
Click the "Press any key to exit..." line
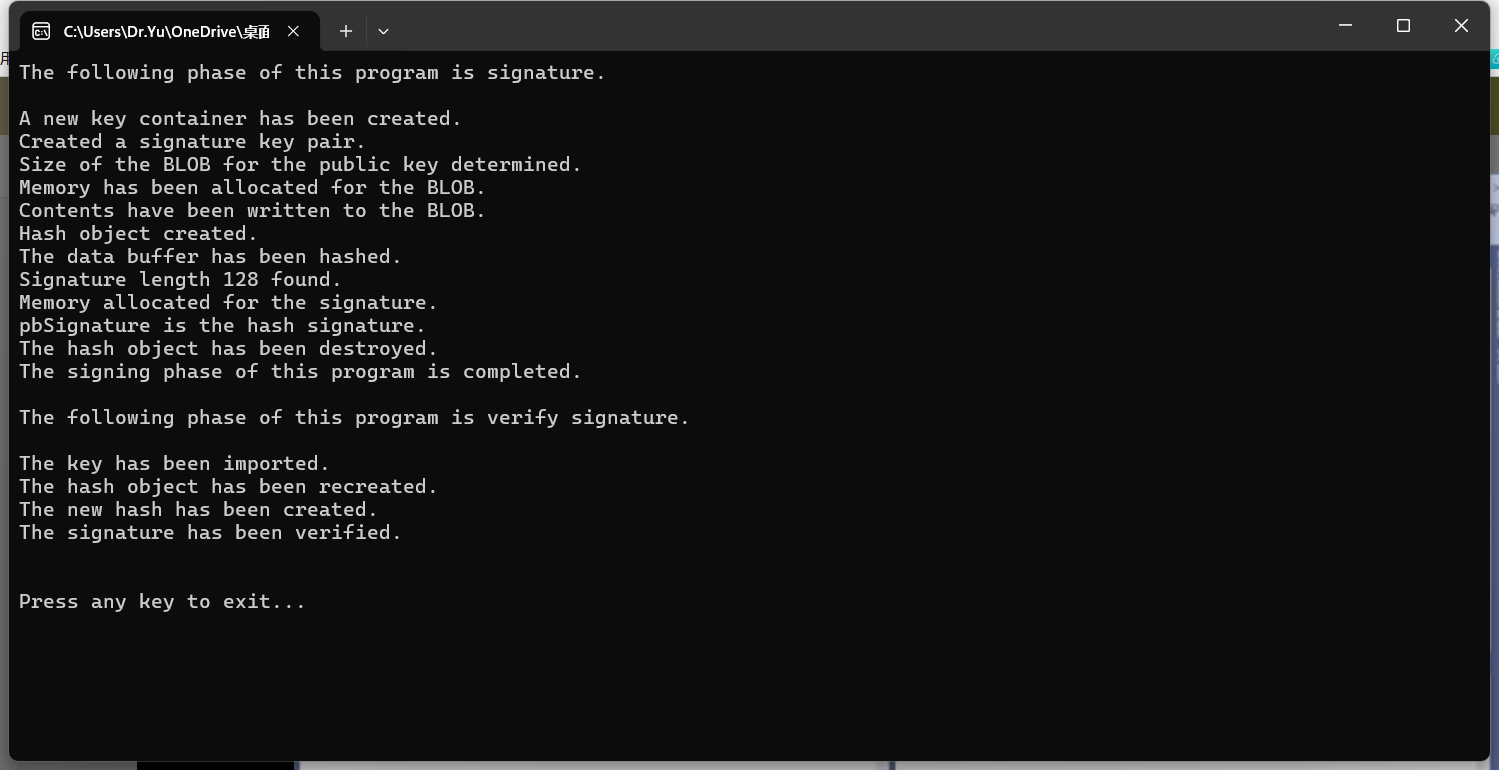click(162, 602)
